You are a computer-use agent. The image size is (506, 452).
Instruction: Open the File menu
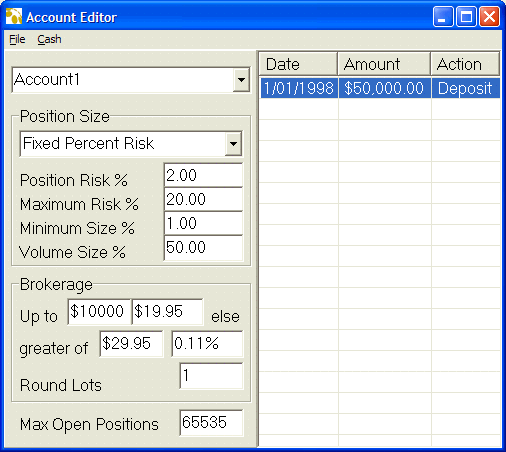17,39
